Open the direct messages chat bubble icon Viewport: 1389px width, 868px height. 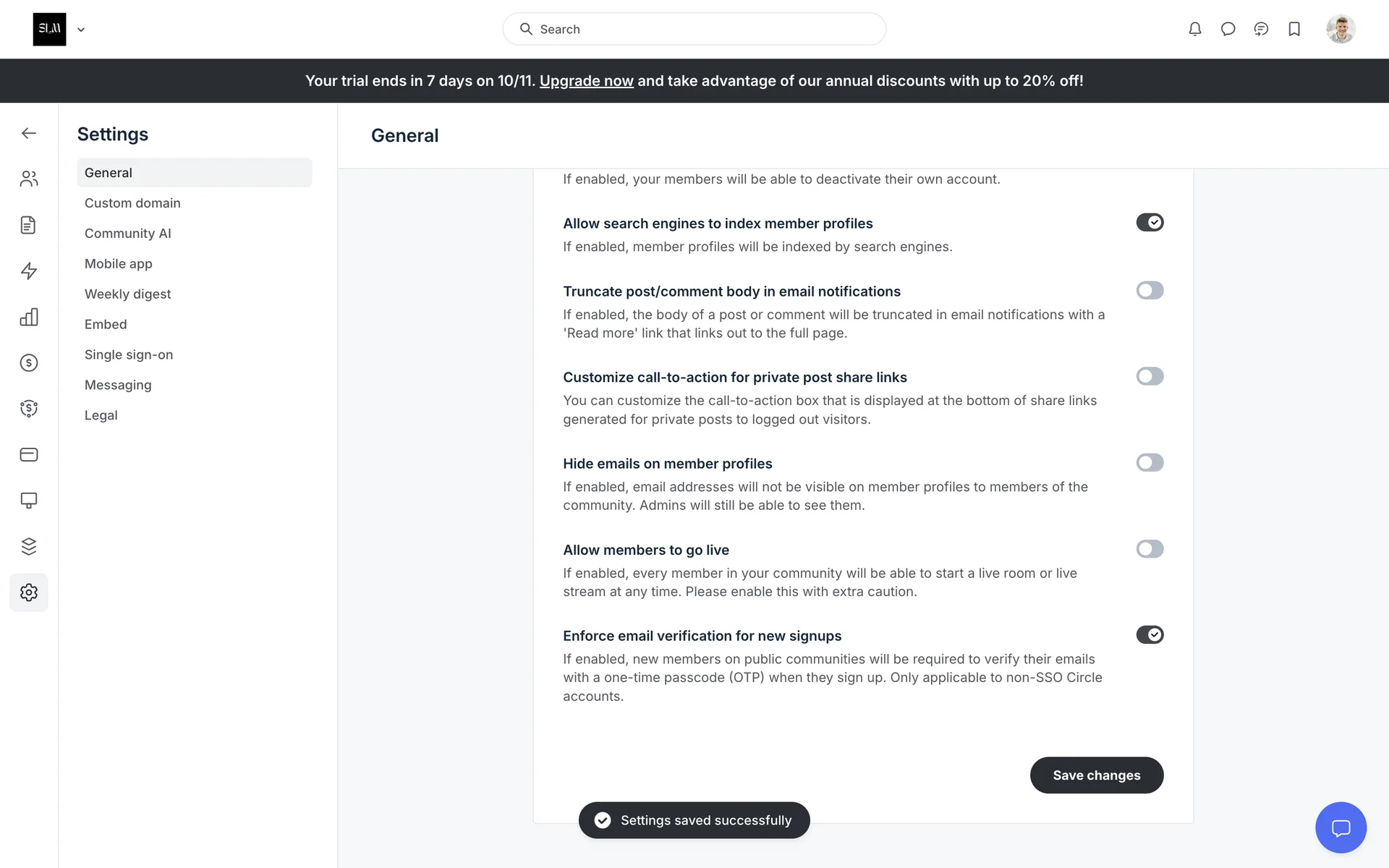pyautogui.click(x=1228, y=29)
